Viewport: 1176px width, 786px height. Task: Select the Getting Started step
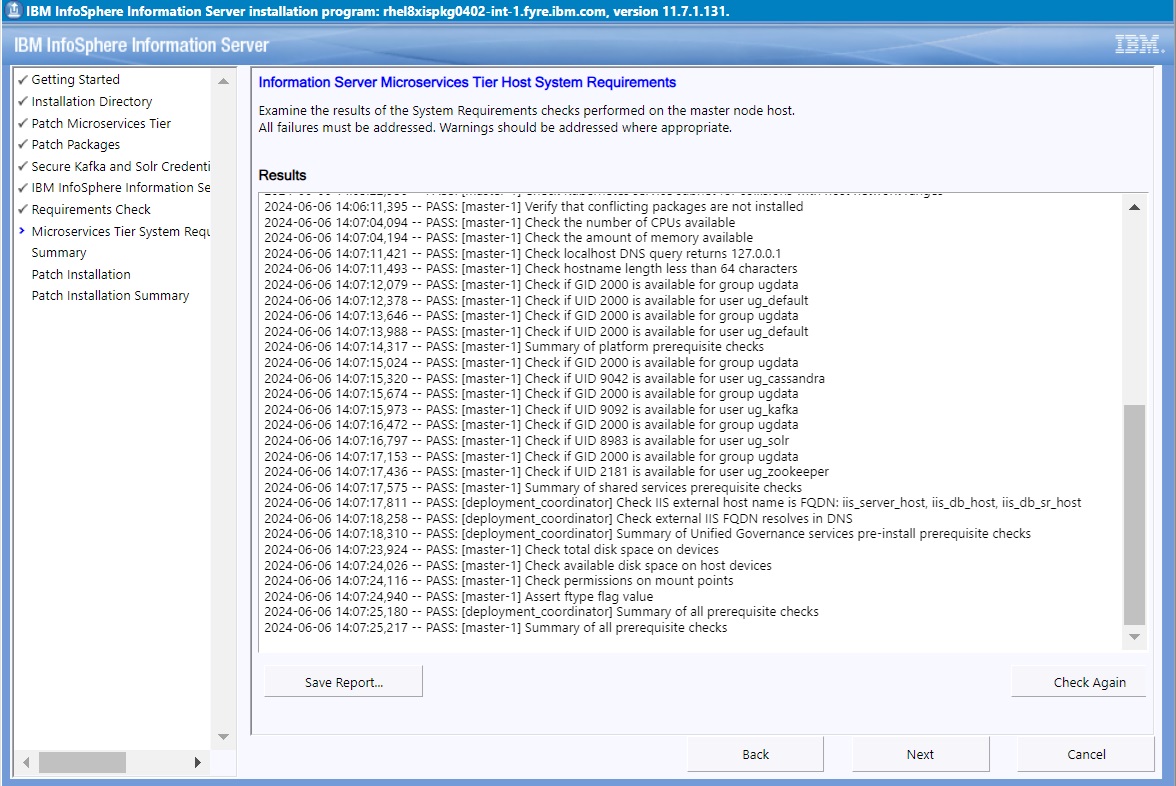pos(76,79)
